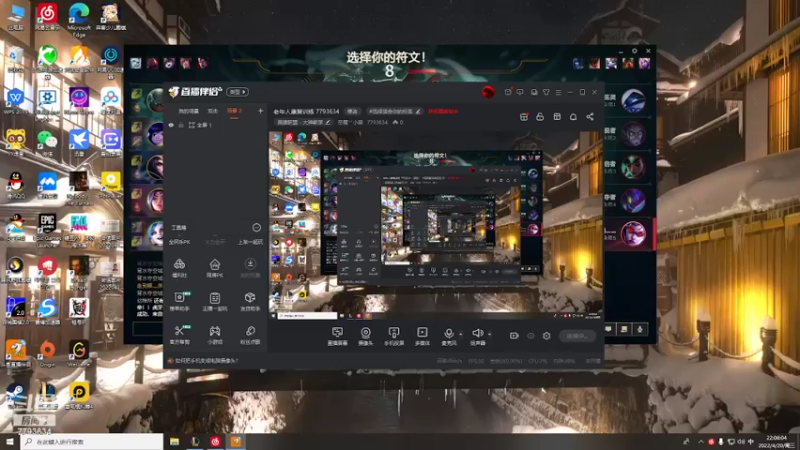Open the notification bell icon
This screenshot has height=450, width=800.
point(573,117)
